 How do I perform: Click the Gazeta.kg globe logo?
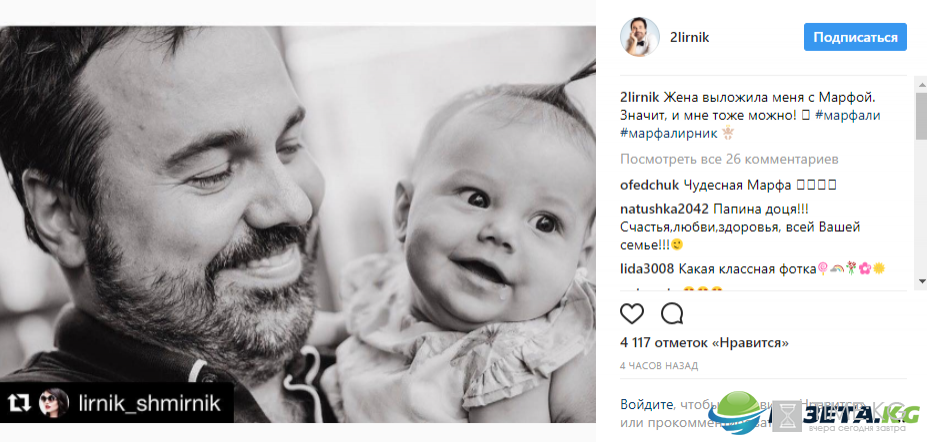coord(737,412)
